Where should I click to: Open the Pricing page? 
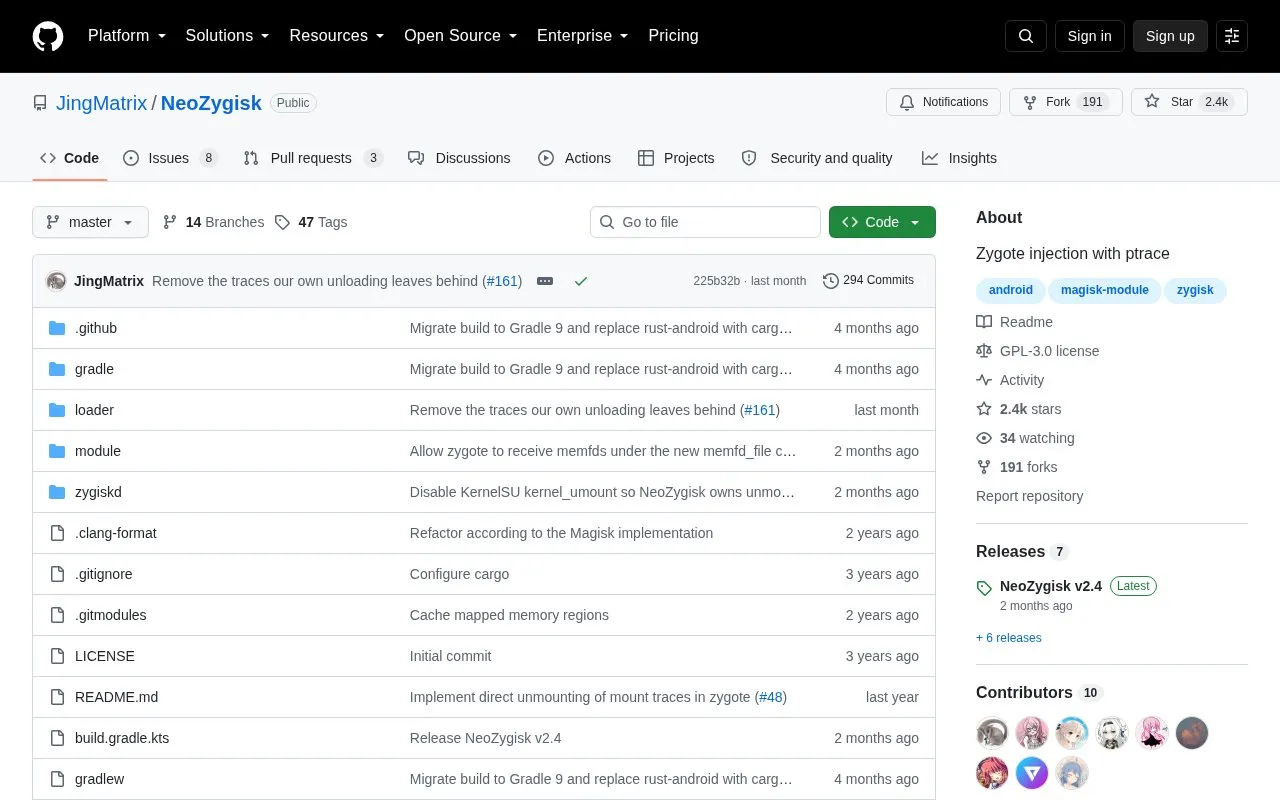[x=673, y=36]
